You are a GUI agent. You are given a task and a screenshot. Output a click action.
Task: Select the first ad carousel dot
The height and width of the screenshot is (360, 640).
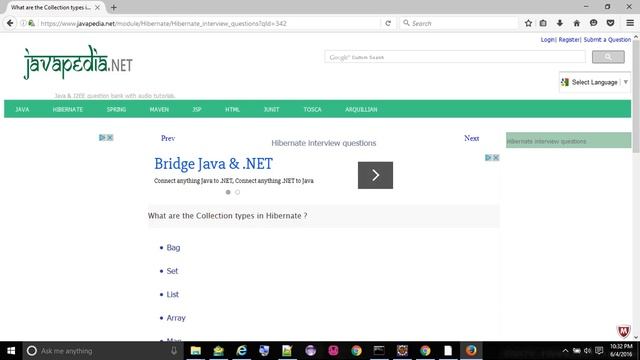pyautogui.click(x=228, y=192)
